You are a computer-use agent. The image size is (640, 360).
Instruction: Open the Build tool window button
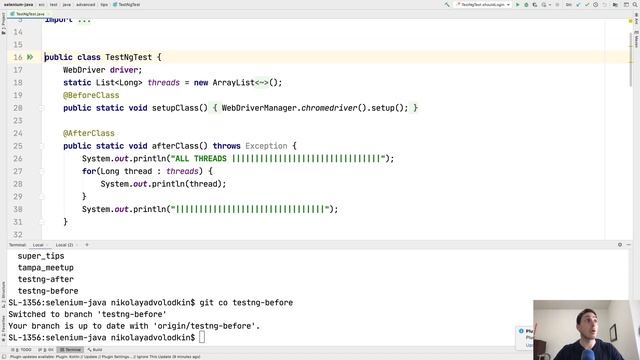(95, 350)
